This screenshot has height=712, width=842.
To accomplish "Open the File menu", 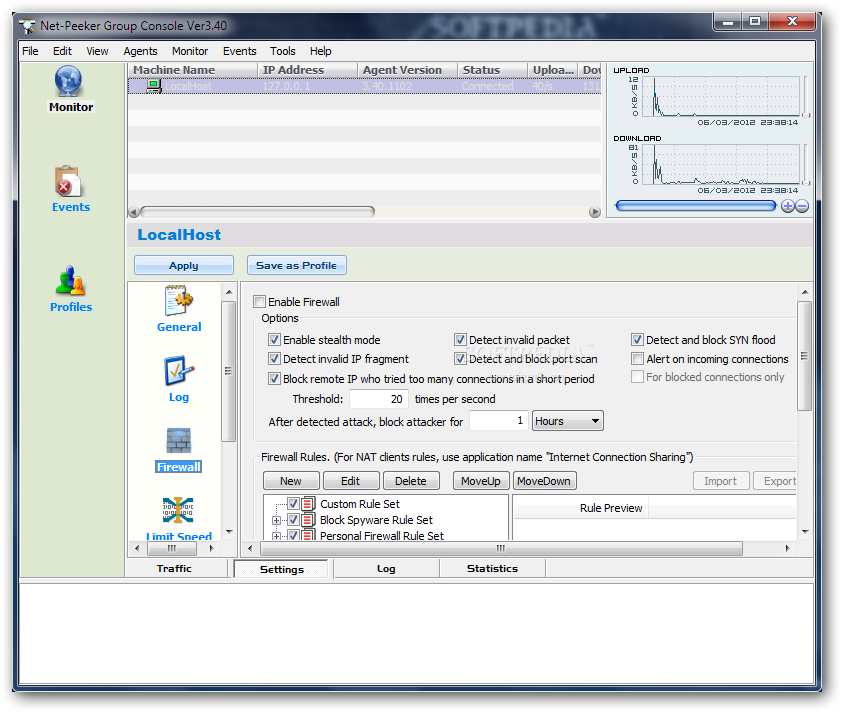I will 30,51.
